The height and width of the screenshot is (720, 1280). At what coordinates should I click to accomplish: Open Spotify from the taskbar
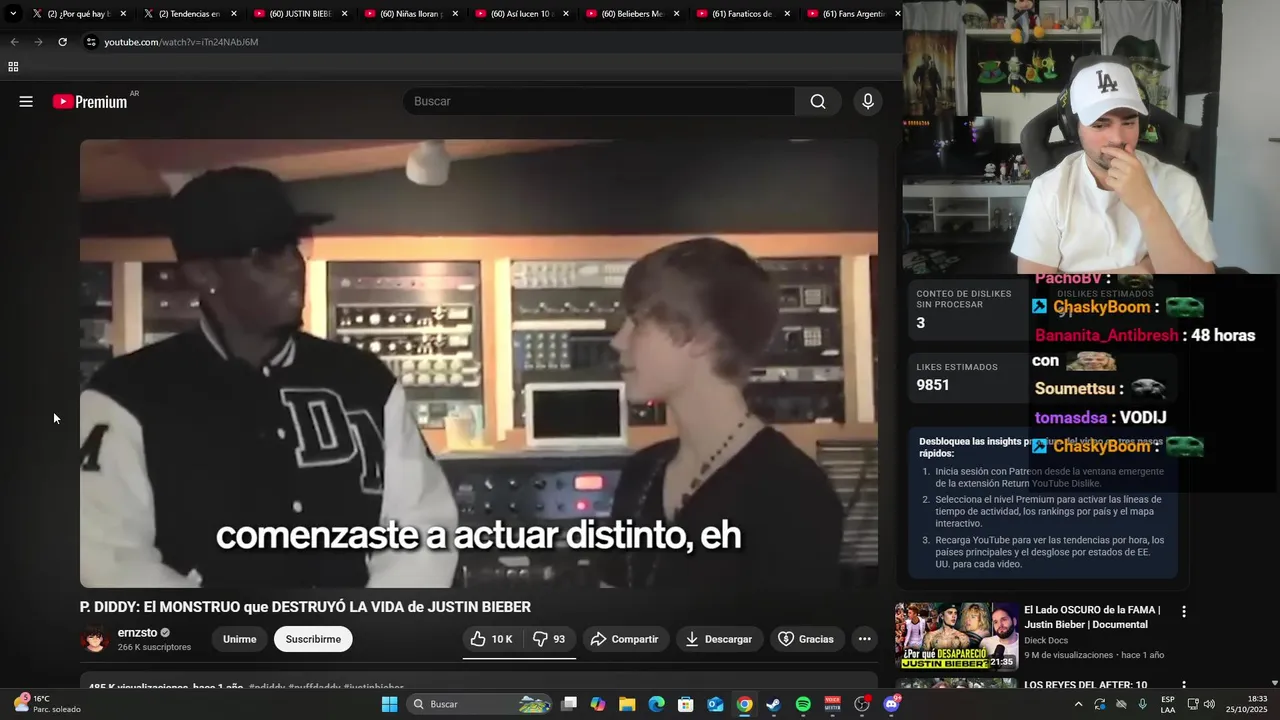point(803,704)
